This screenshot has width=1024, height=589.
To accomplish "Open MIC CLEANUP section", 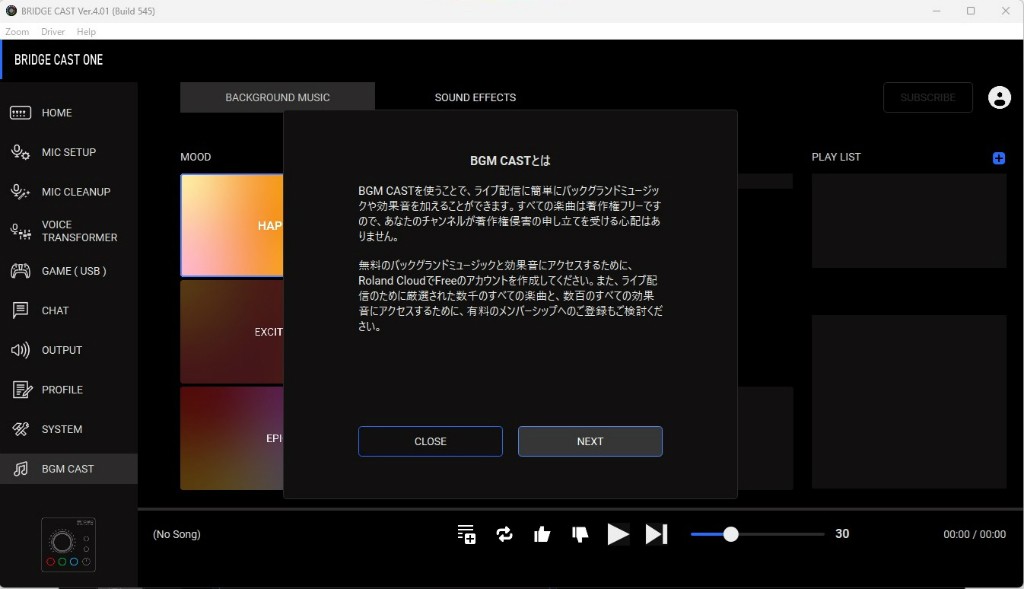I will click(x=69, y=192).
